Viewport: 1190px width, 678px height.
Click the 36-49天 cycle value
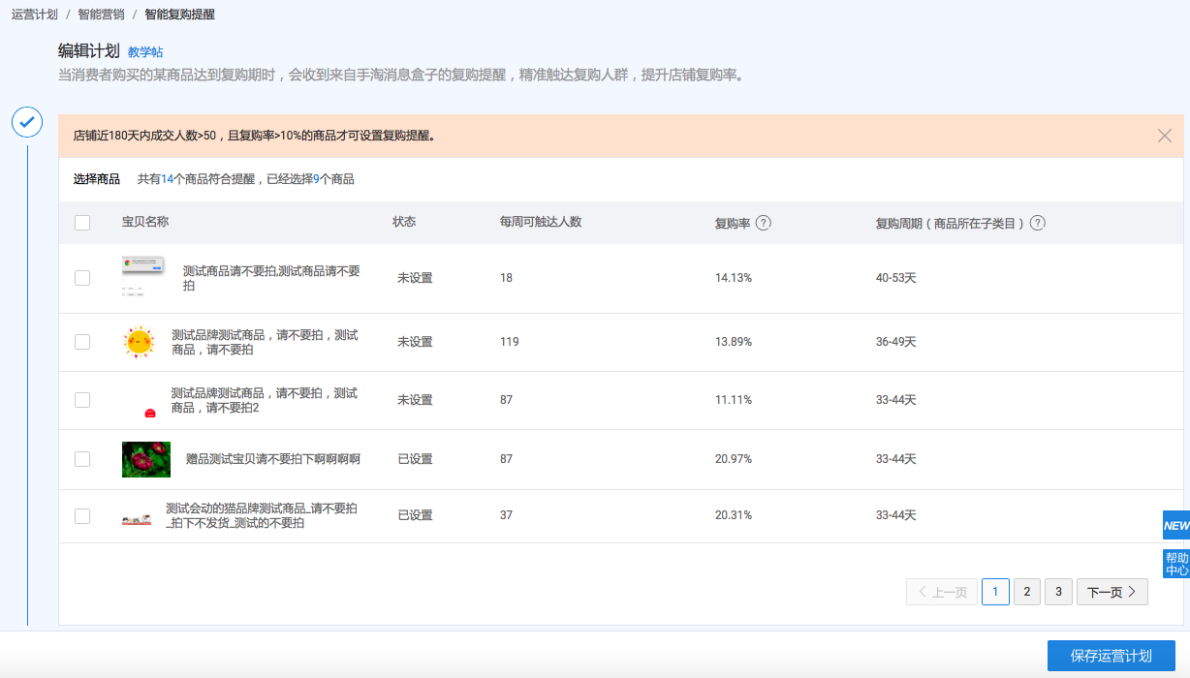pos(896,342)
